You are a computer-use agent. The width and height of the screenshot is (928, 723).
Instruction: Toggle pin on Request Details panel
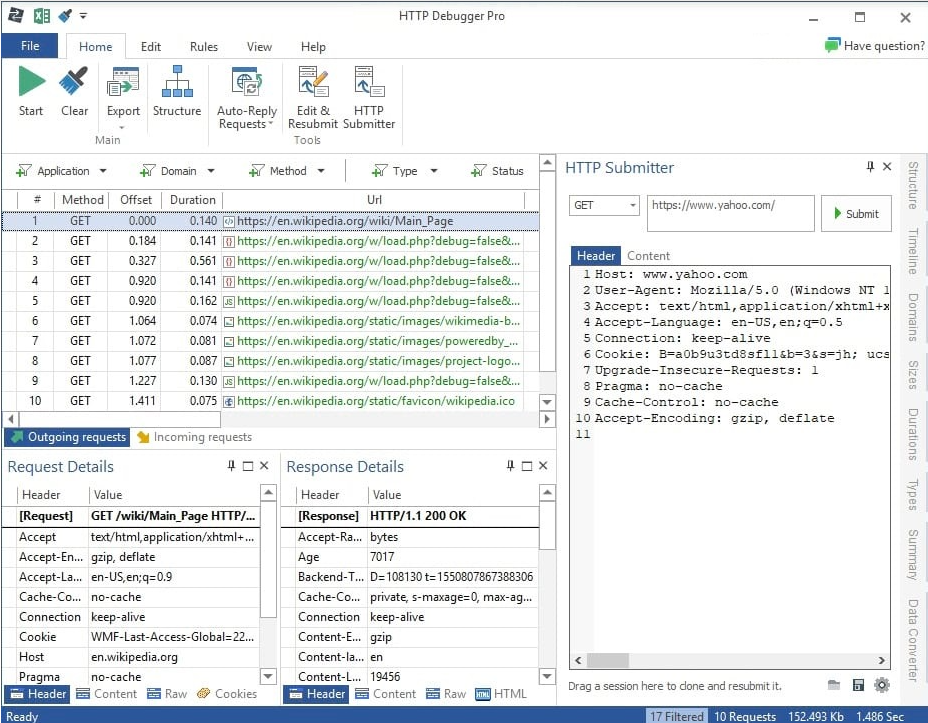232,466
